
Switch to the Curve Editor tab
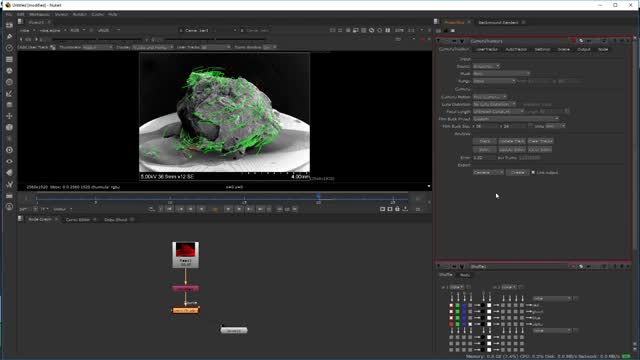pyautogui.click(x=78, y=220)
